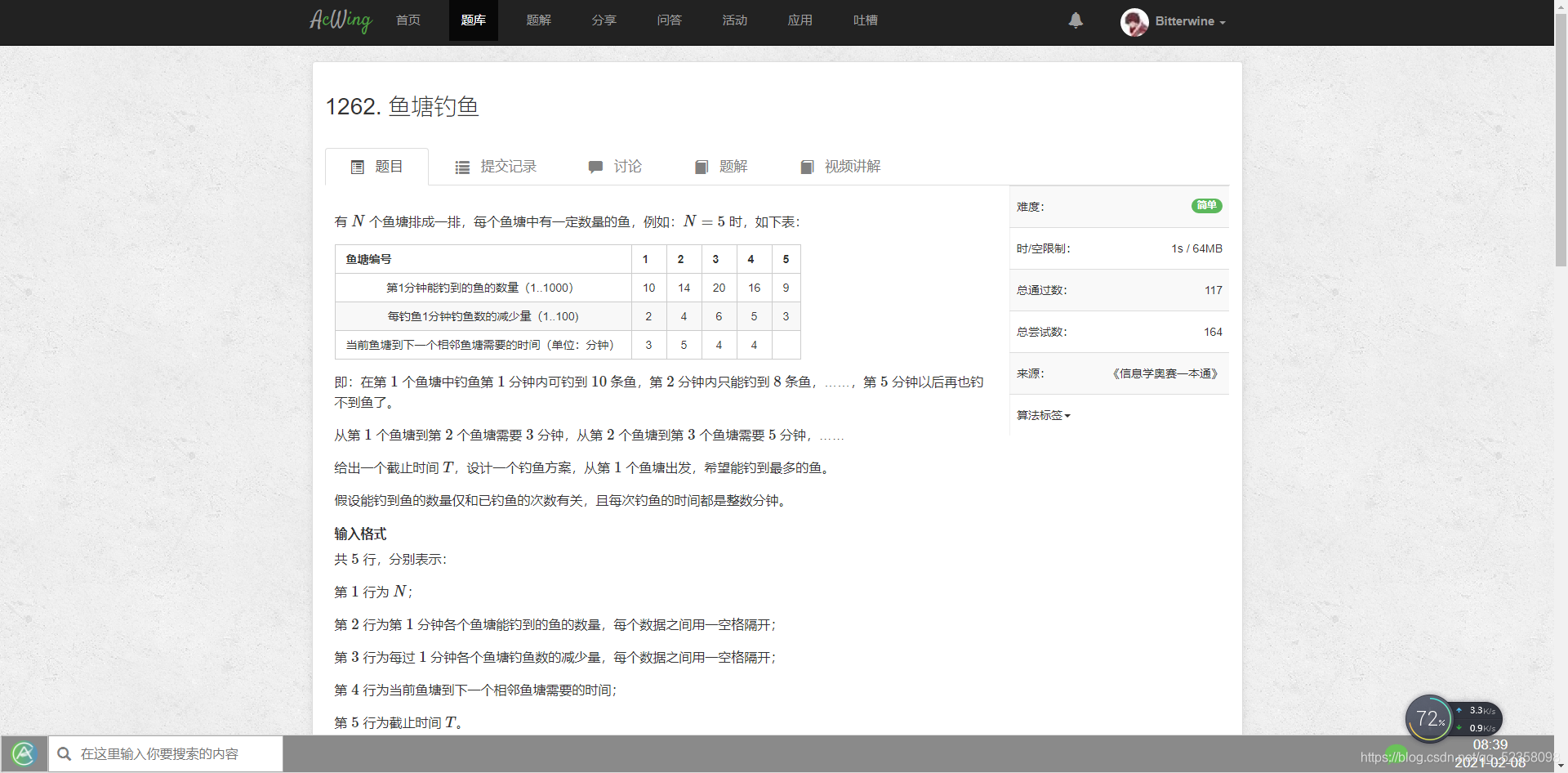
Task: Click the 题目 tab document icon
Action: (x=357, y=168)
